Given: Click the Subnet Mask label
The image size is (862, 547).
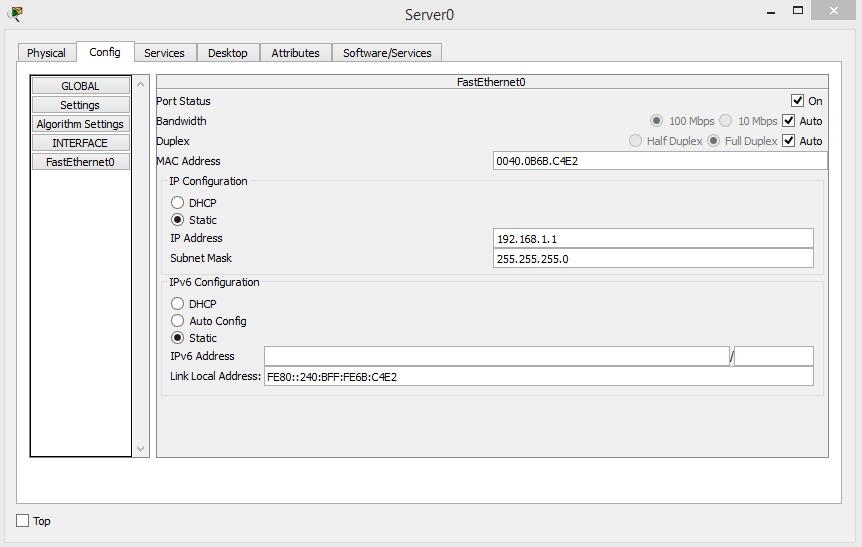Looking at the screenshot, I should coord(201,258).
